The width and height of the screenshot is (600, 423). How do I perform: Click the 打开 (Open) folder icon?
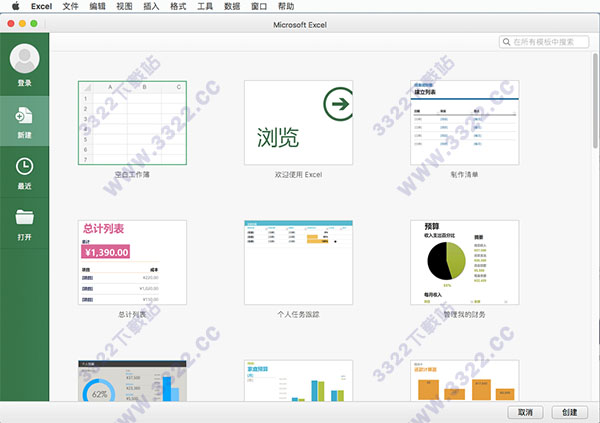point(24,217)
